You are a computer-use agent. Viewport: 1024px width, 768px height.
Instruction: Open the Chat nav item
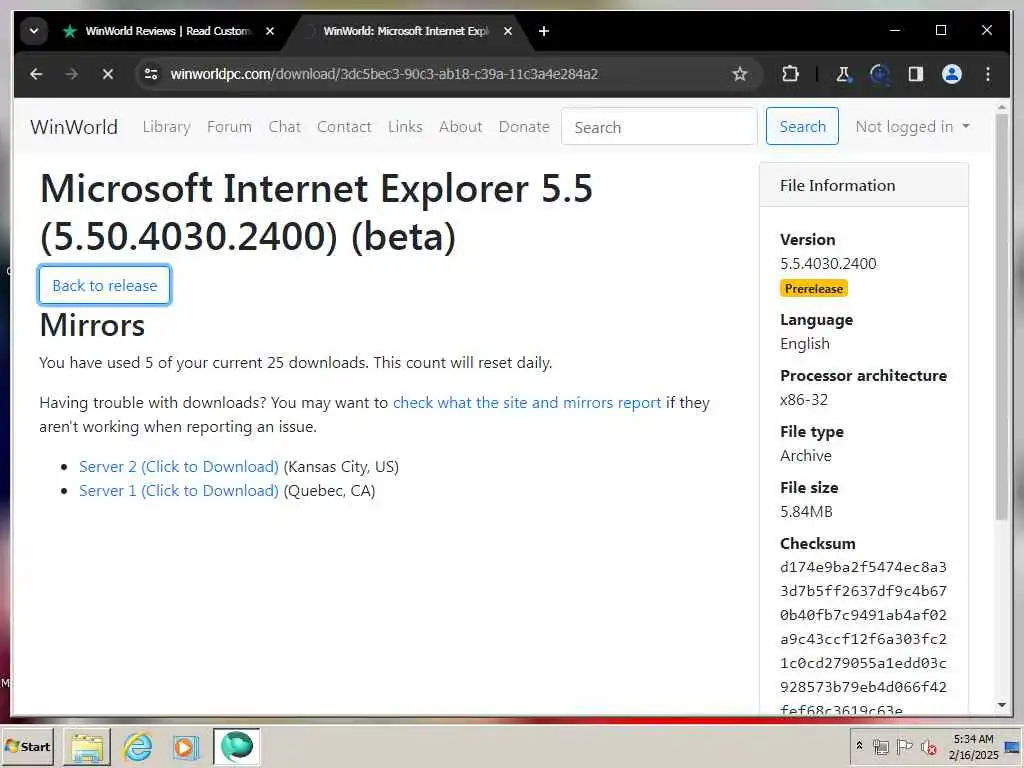[x=285, y=127]
